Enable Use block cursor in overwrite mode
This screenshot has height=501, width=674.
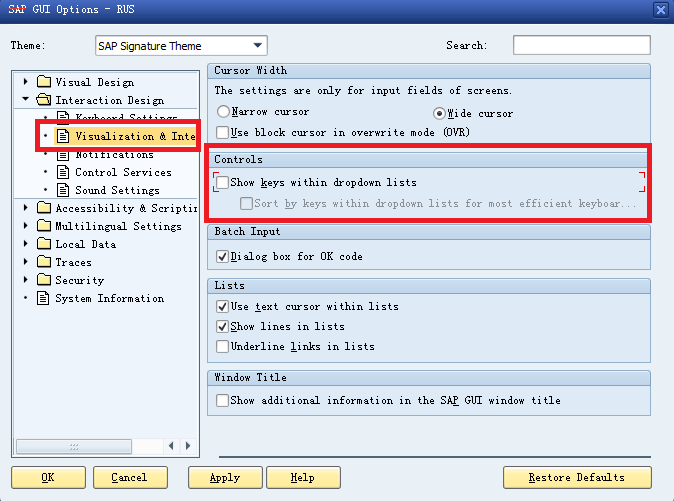222,132
